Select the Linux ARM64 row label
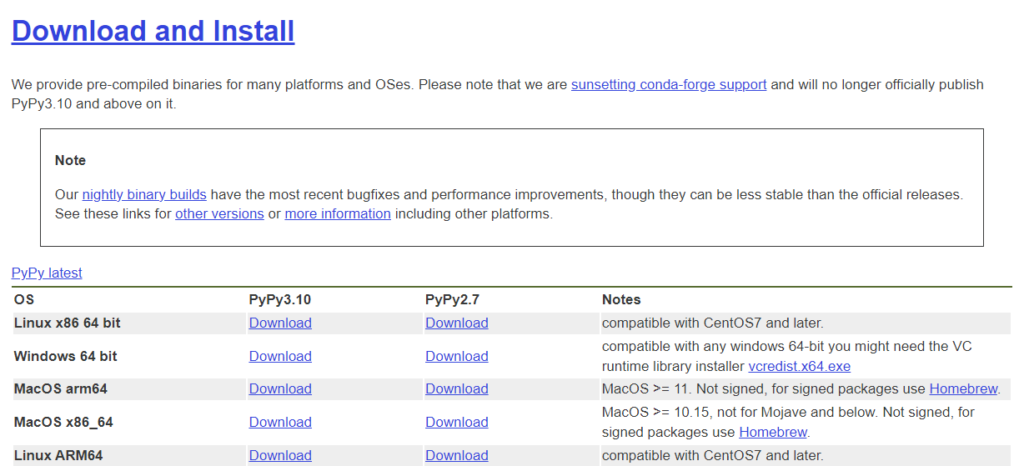 [58, 456]
